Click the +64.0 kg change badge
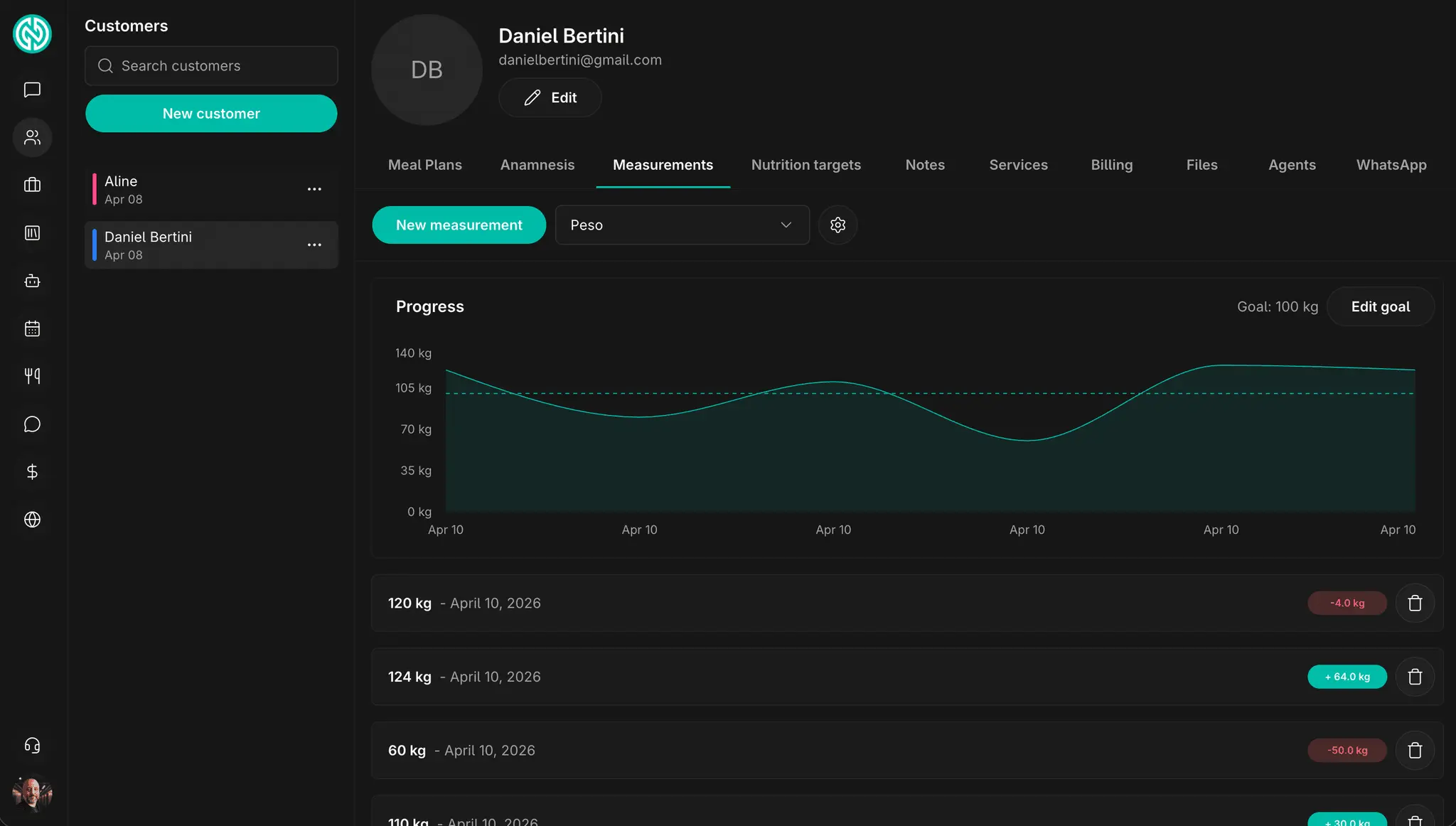The image size is (1456, 826). pos(1347,677)
